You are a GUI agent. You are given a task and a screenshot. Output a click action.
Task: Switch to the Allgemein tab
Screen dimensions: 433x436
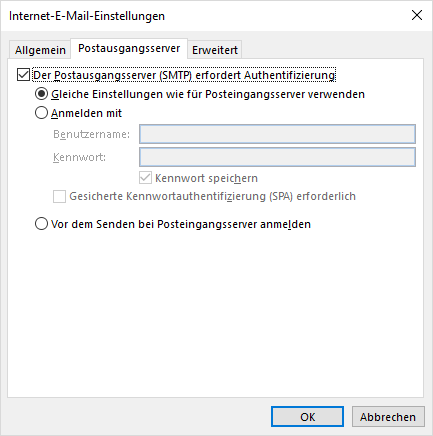coord(40,50)
